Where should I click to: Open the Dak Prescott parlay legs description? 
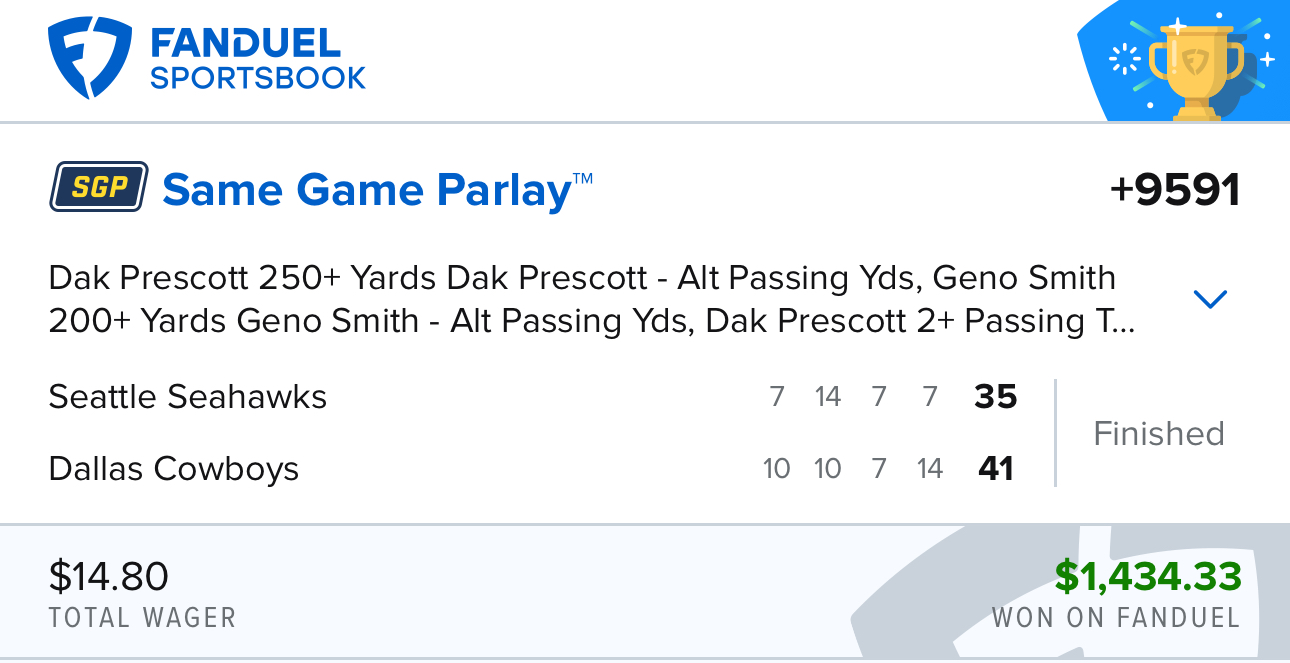point(592,299)
